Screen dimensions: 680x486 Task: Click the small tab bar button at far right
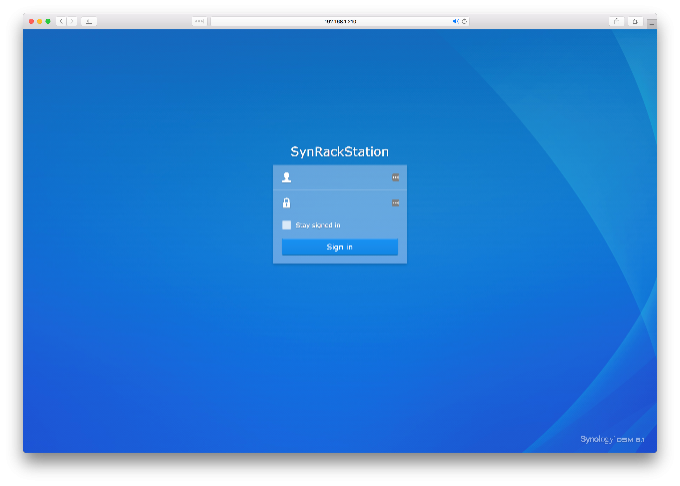tap(651, 22)
